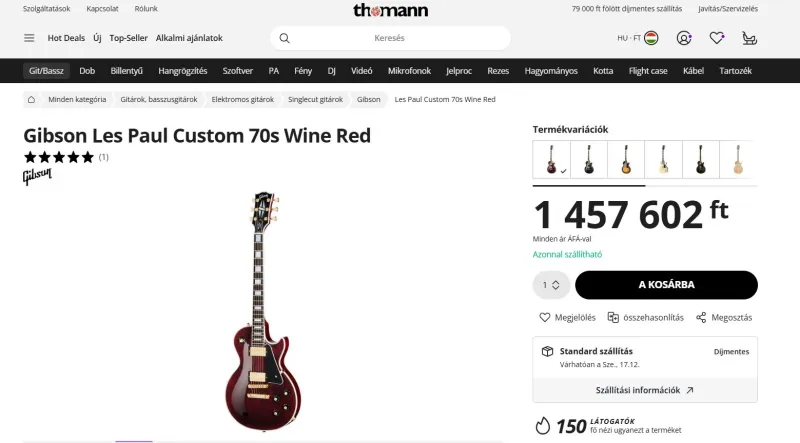Open the Git/Bassz category tab
Screen dimensions: 800x443
(47, 71)
